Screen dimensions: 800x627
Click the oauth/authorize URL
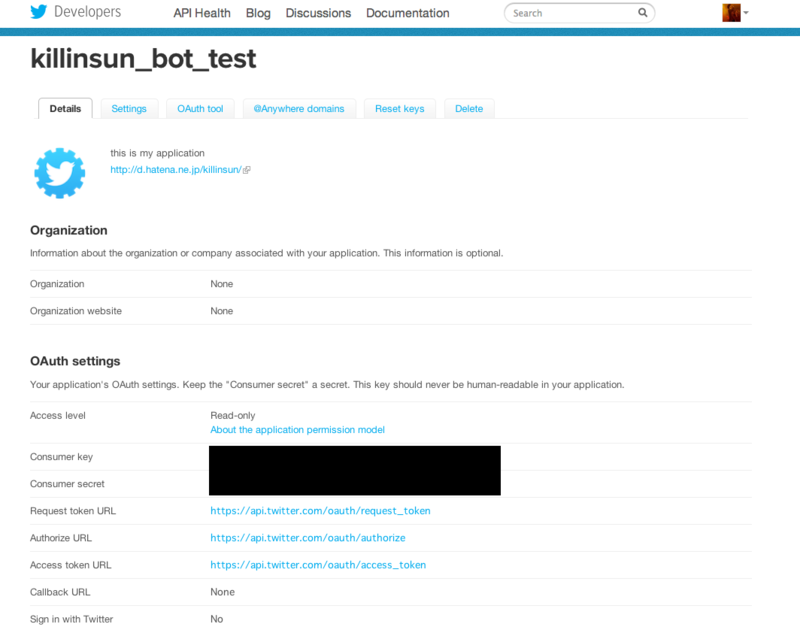click(x=308, y=538)
